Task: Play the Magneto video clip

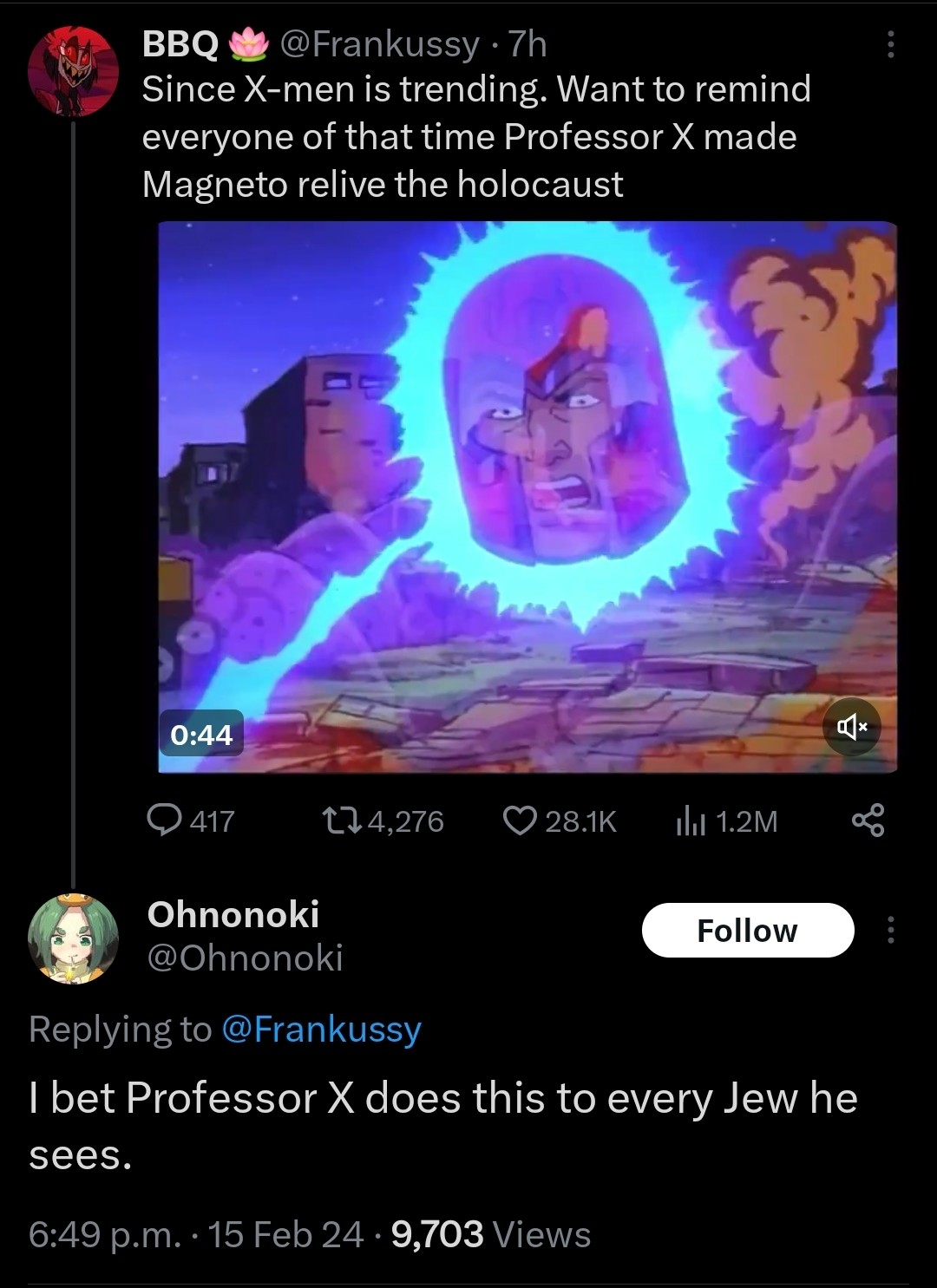Action: coord(527,496)
